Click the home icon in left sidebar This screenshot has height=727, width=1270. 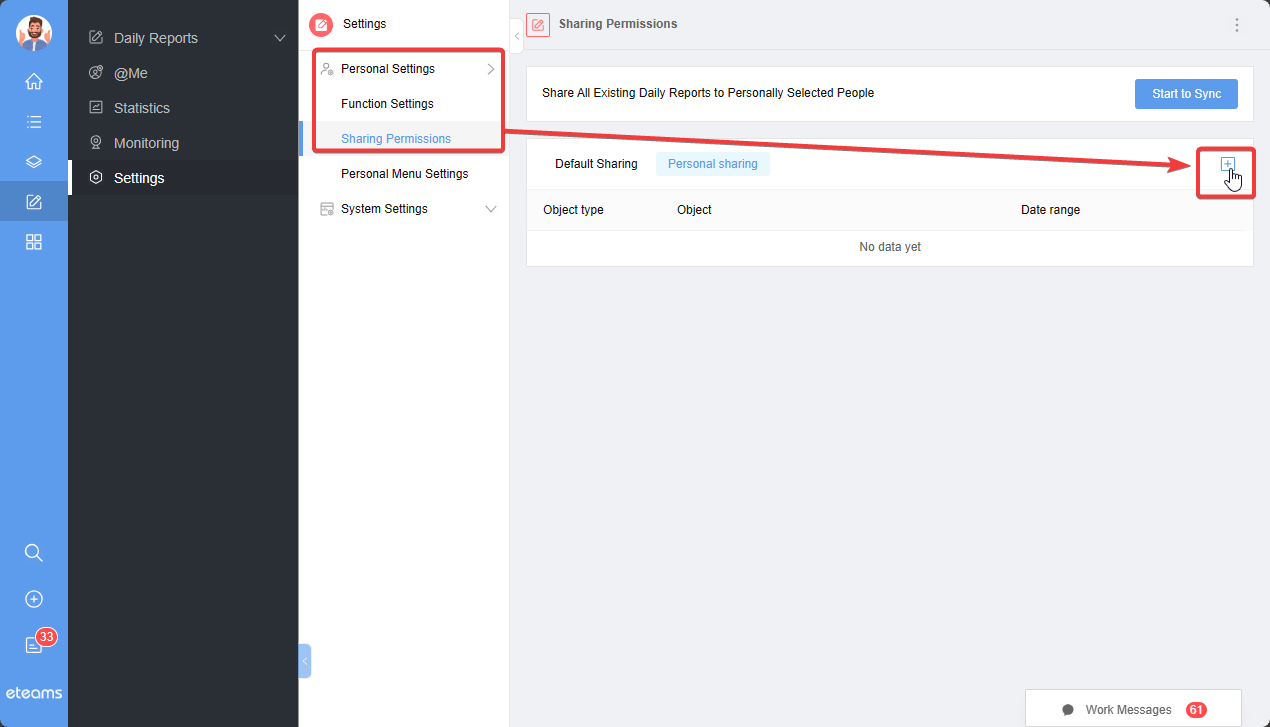34,82
